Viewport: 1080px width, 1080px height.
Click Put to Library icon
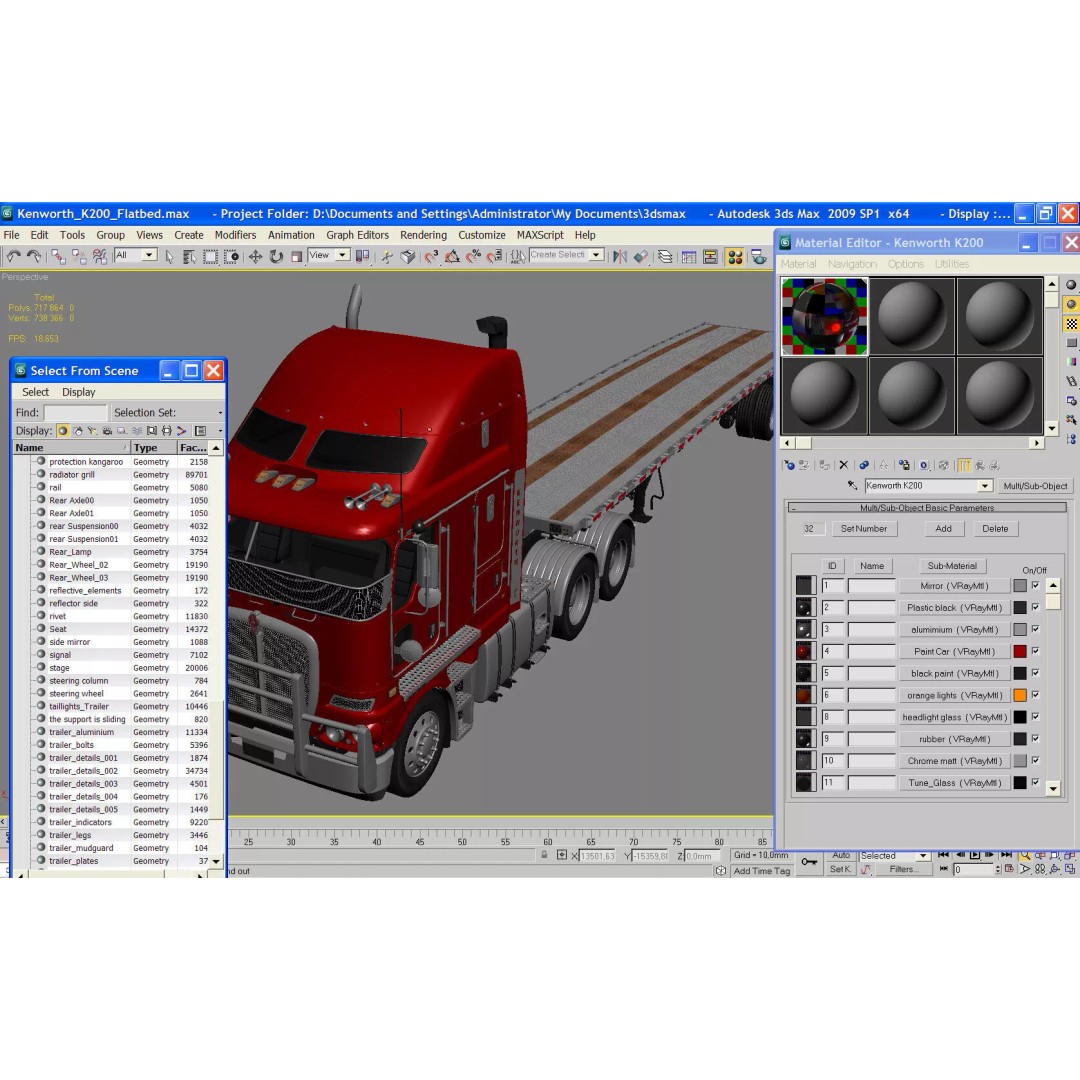click(x=904, y=466)
